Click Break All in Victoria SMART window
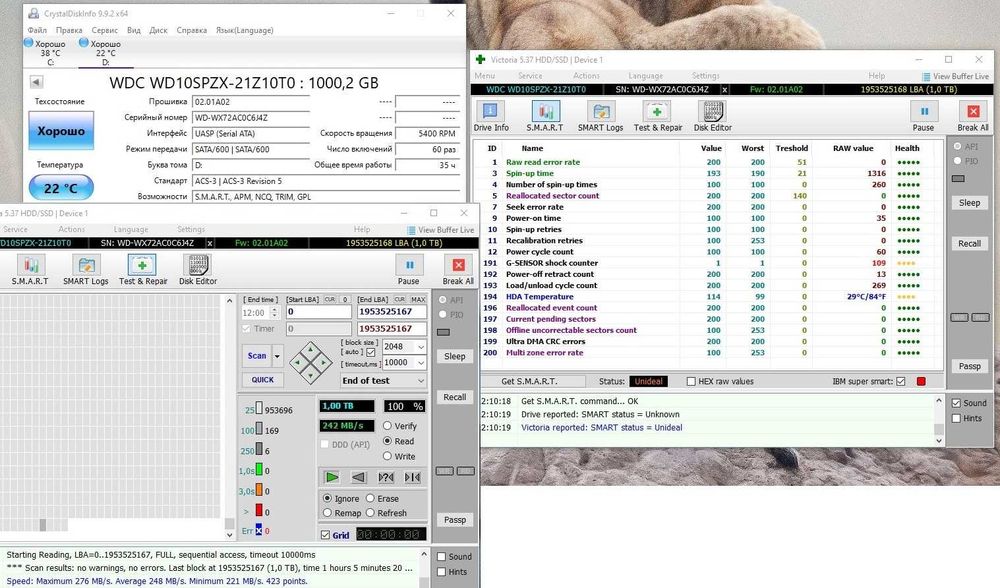The width and height of the screenshot is (1000, 588). click(973, 116)
